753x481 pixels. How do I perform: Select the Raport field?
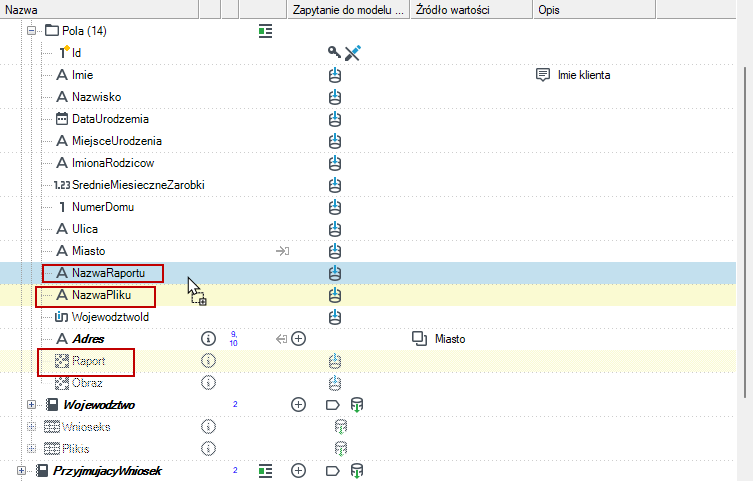pos(88,361)
